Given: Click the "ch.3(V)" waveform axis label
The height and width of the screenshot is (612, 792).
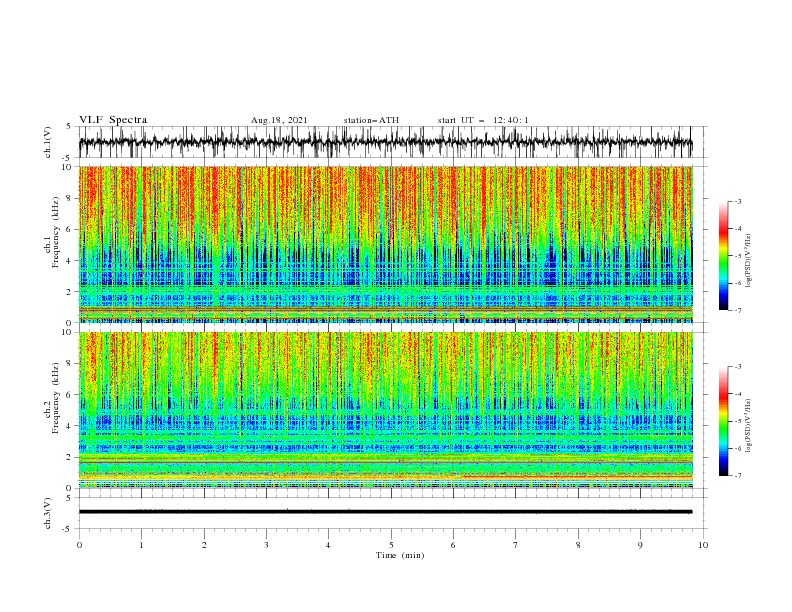Looking at the screenshot, I should point(48,513).
